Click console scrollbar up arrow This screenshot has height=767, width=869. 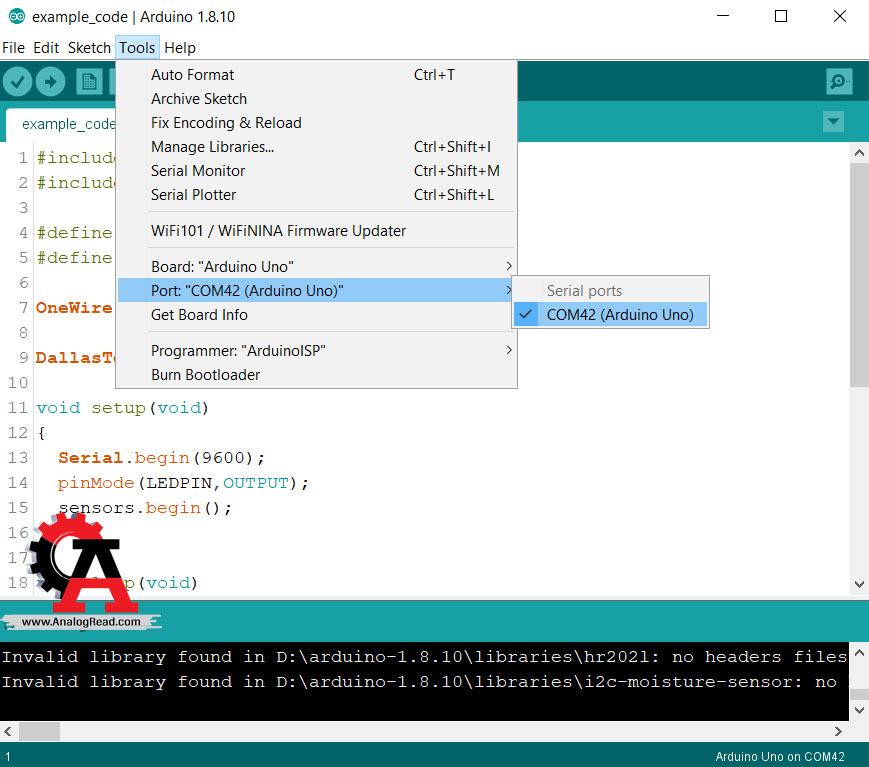(859, 652)
